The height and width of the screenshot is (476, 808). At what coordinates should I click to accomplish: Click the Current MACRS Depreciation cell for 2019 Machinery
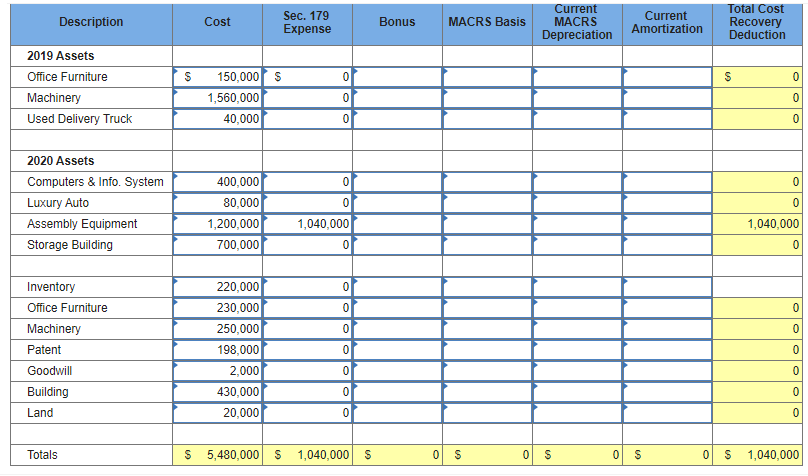pyautogui.click(x=577, y=98)
